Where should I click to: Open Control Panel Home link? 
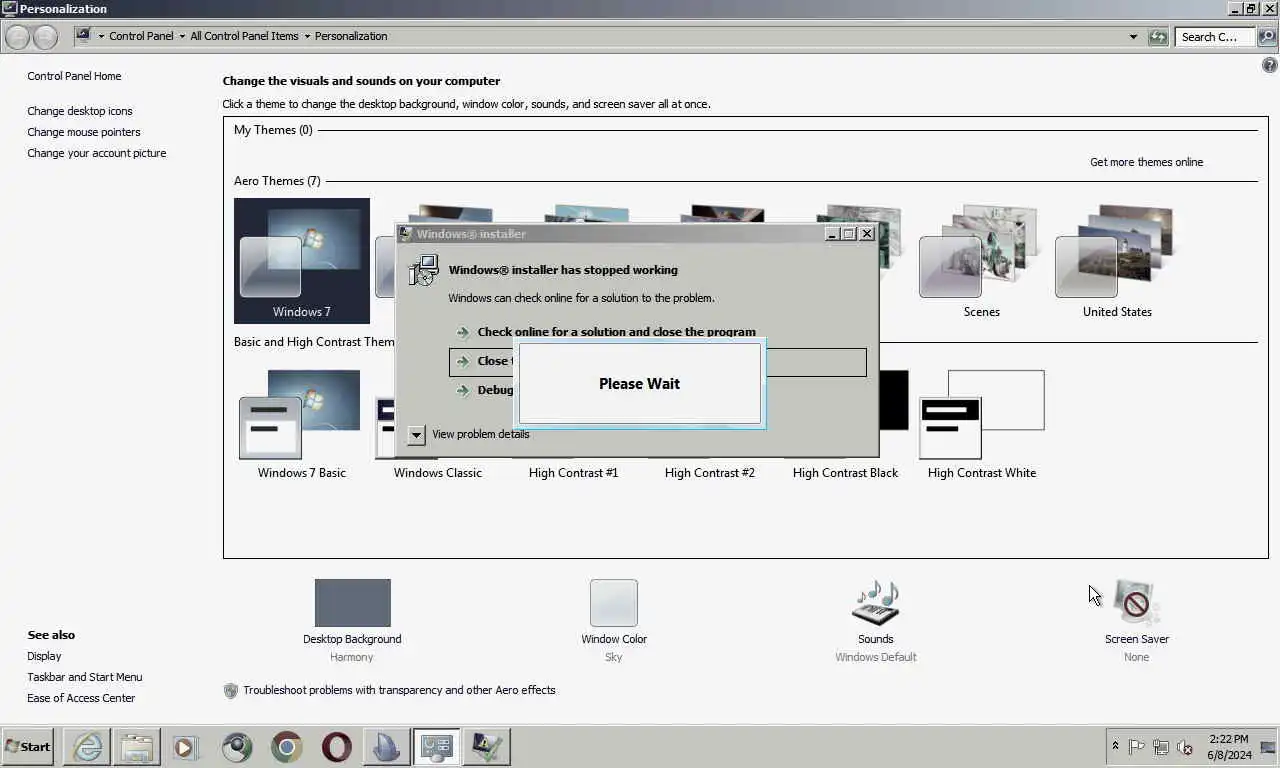74,76
